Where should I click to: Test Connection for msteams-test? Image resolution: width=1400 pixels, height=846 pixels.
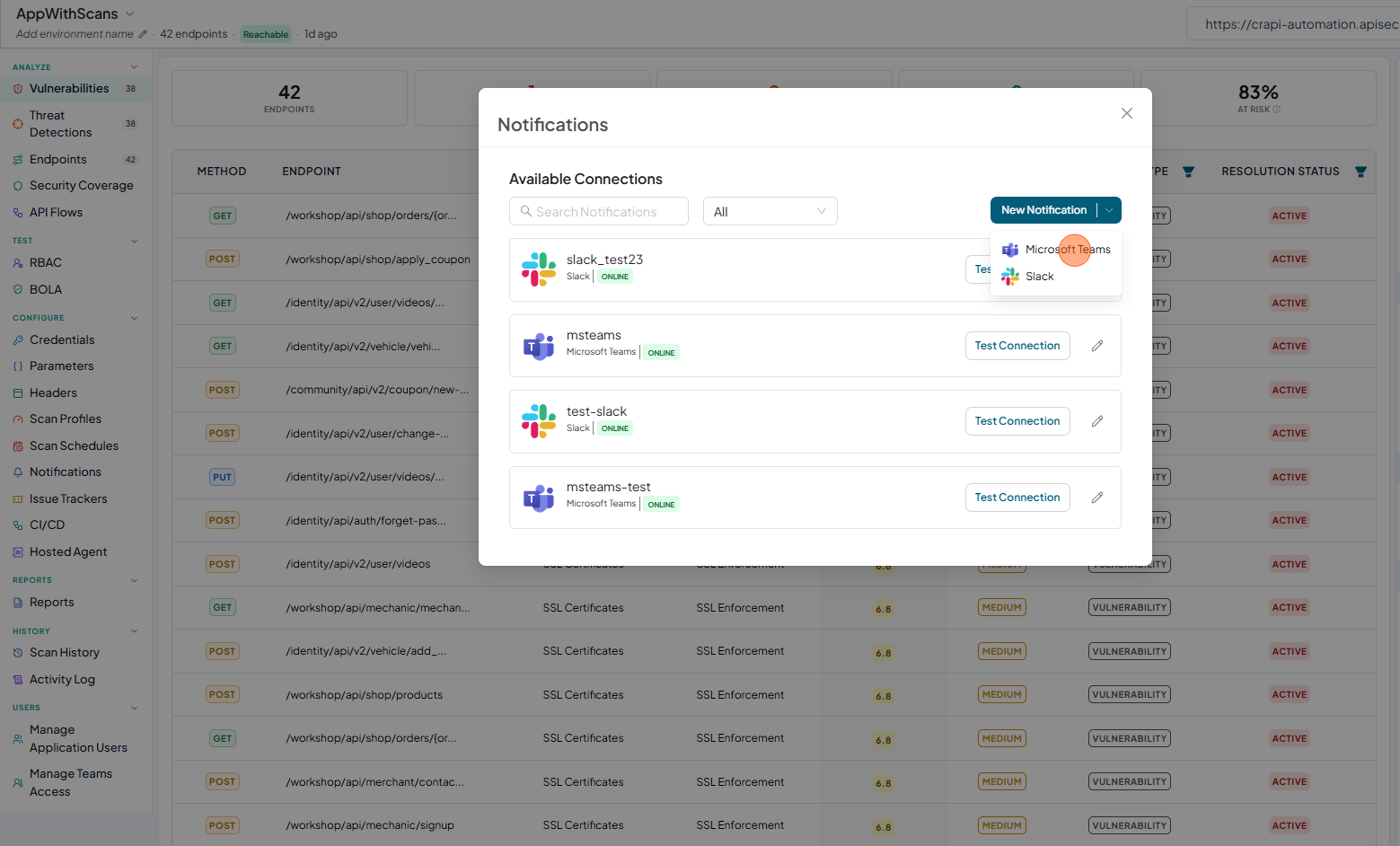pyautogui.click(x=1017, y=498)
